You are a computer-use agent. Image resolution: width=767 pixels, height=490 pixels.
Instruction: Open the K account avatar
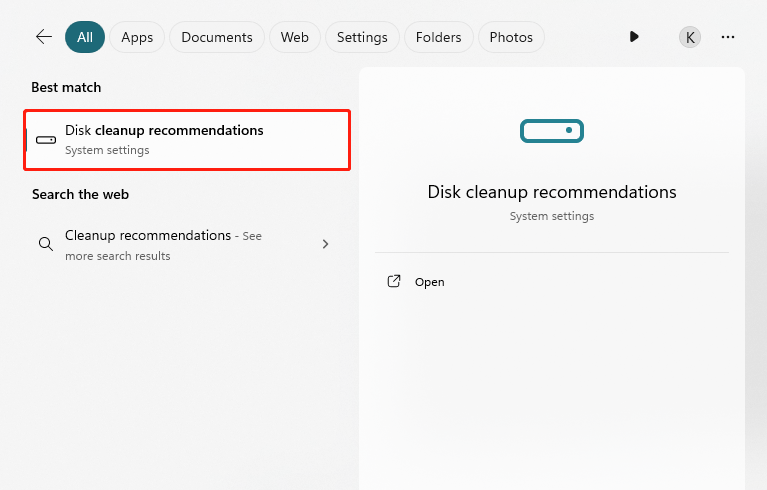tap(690, 37)
